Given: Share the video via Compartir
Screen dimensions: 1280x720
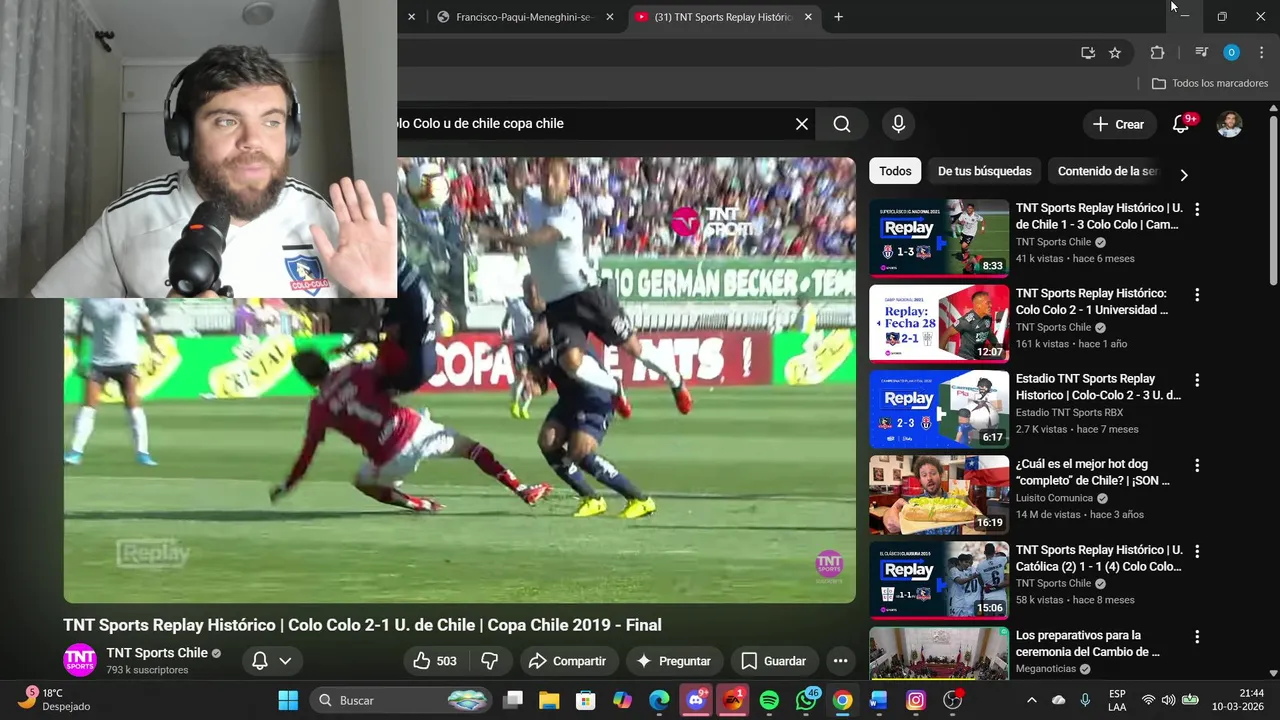Looking at the screenshot, I should [567, 661].
